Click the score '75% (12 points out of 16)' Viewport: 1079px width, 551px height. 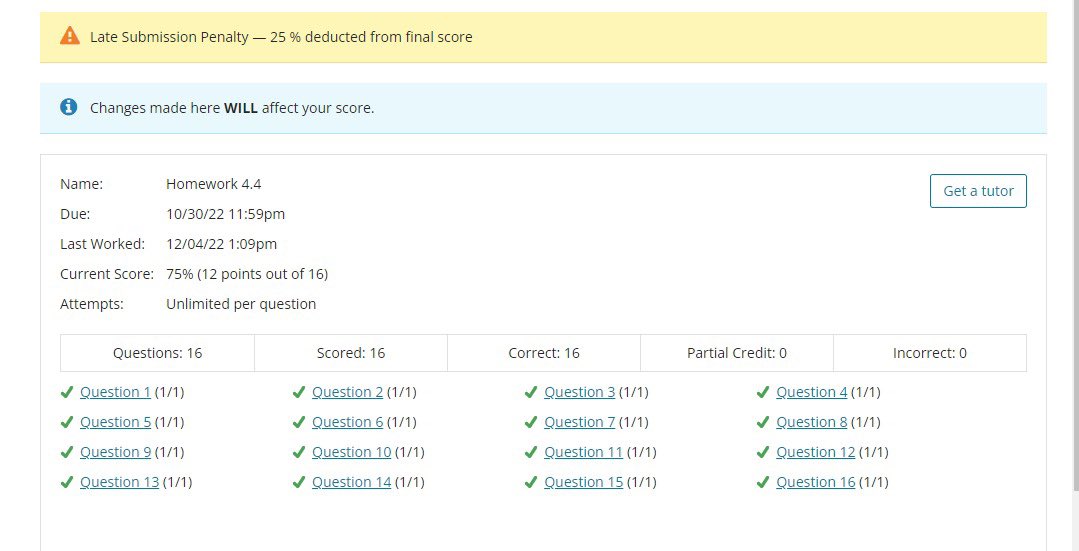tap(247, 274)
